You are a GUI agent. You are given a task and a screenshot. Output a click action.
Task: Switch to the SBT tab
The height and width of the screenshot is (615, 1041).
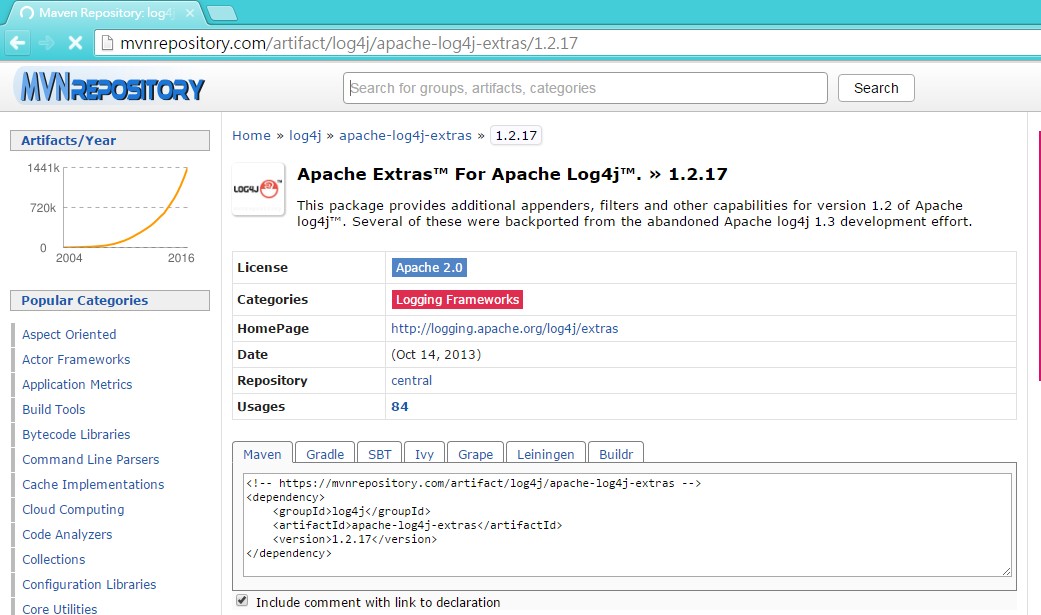click(380, 452)
